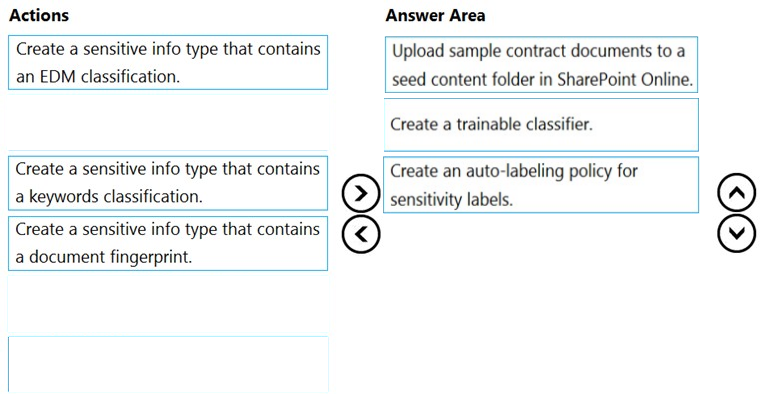Image resolution: width=761 pixels, height=394 pixels.
Task: Select Upload sample contract documents item
Action: [542, 65]
